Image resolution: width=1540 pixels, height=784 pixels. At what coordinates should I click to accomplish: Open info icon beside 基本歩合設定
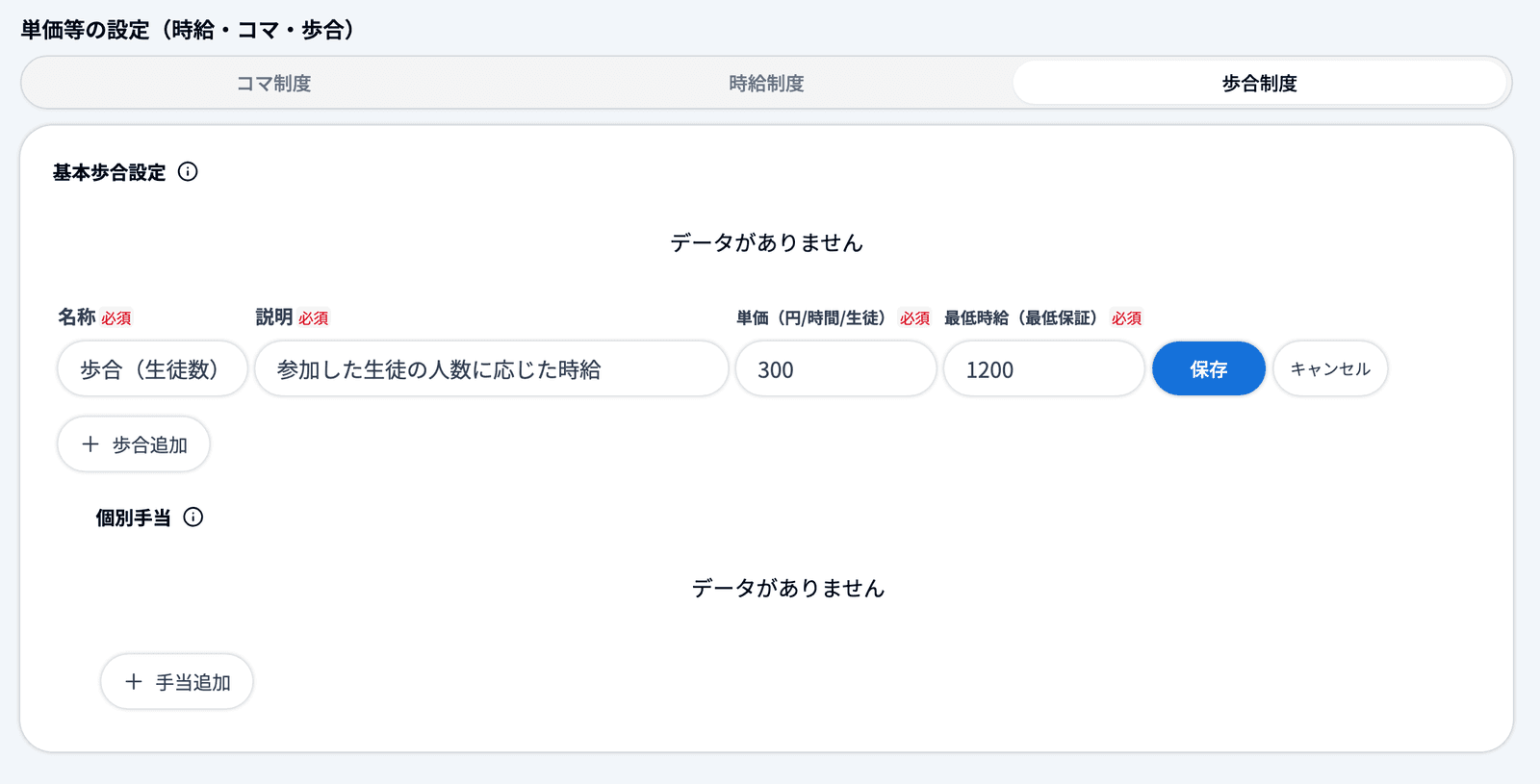pyautogui.click(x=188, y=172)
